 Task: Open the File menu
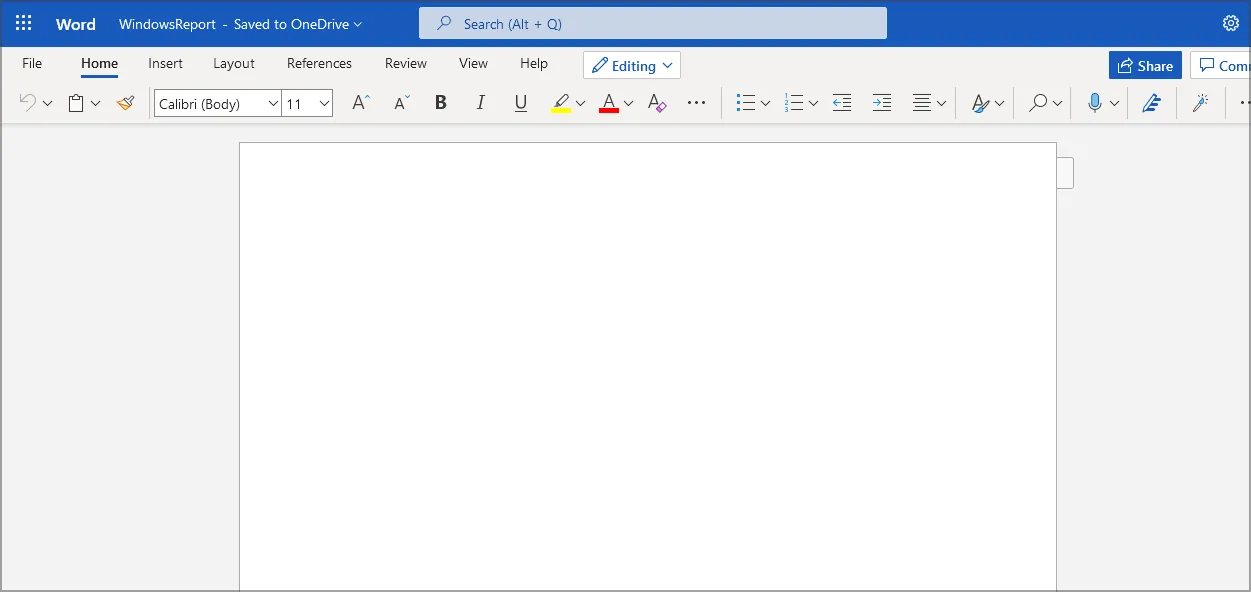[32, 64]
